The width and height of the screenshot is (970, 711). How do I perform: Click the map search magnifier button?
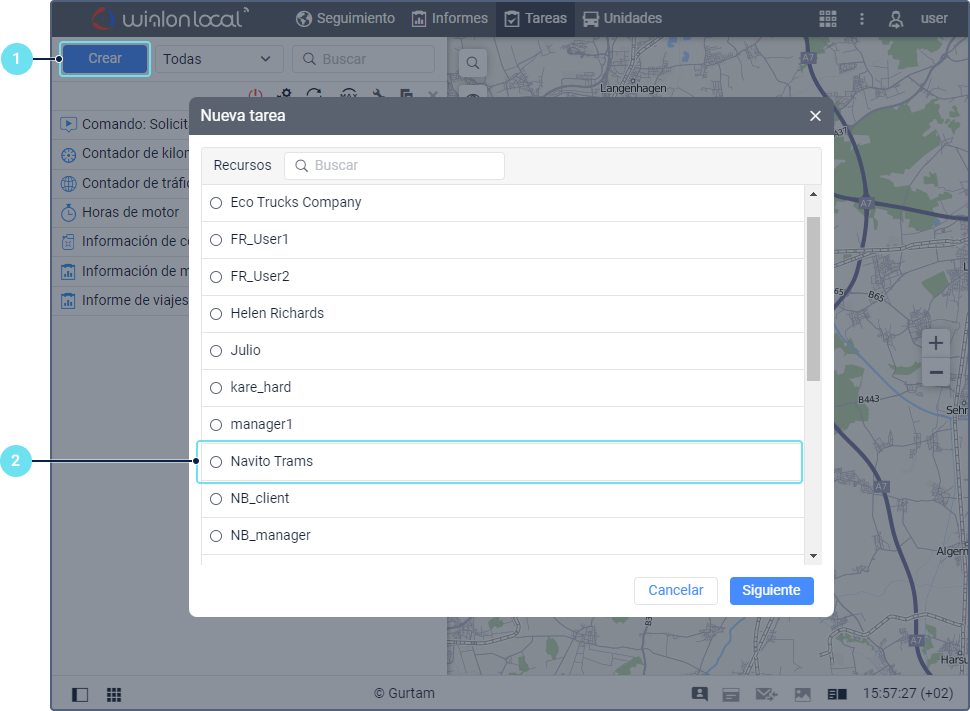coord(473,62)
